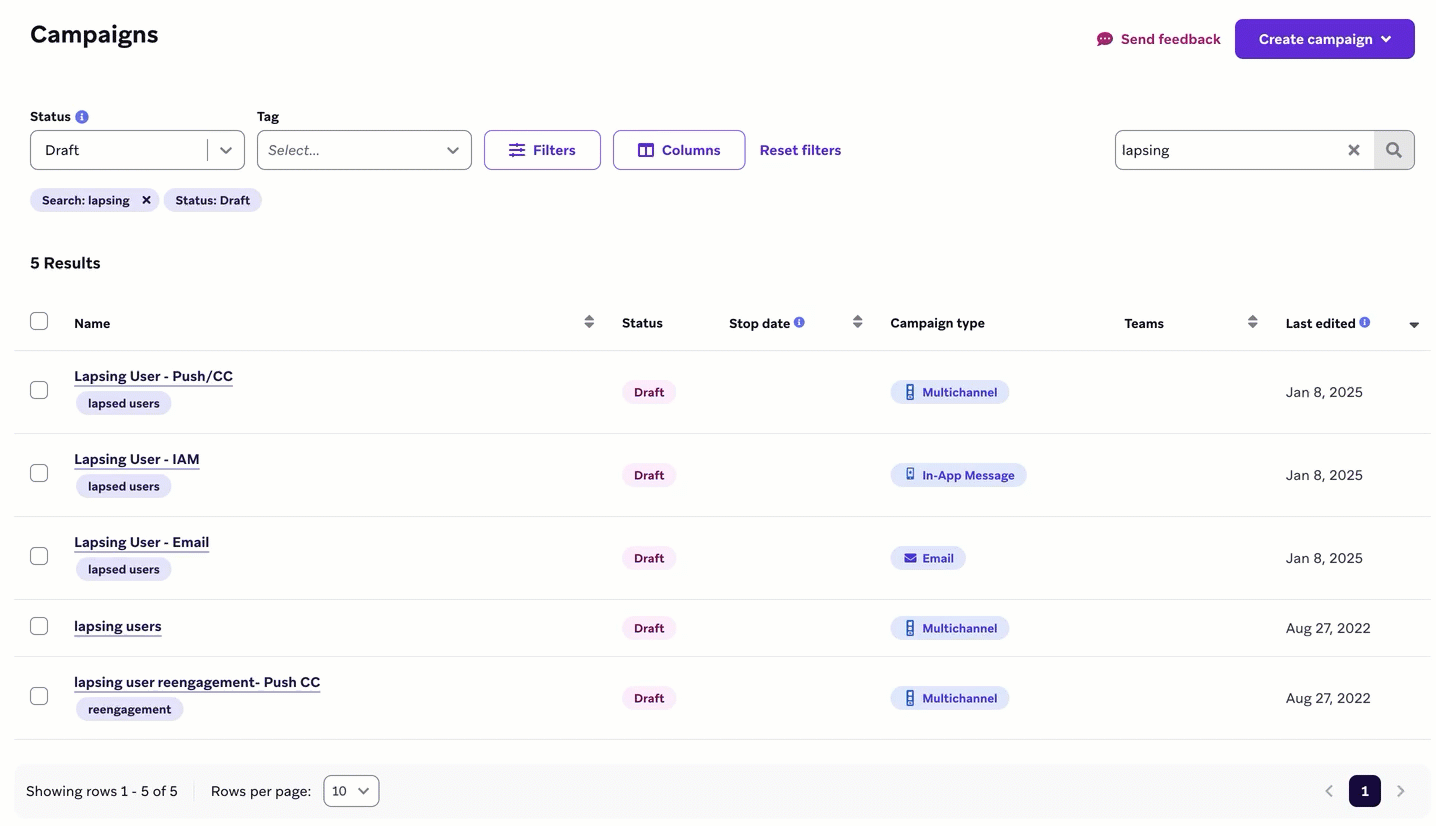The width and height of the screenshot is (1436, 826).
Task: Click Reset filters link
Action: coord(800,150)
